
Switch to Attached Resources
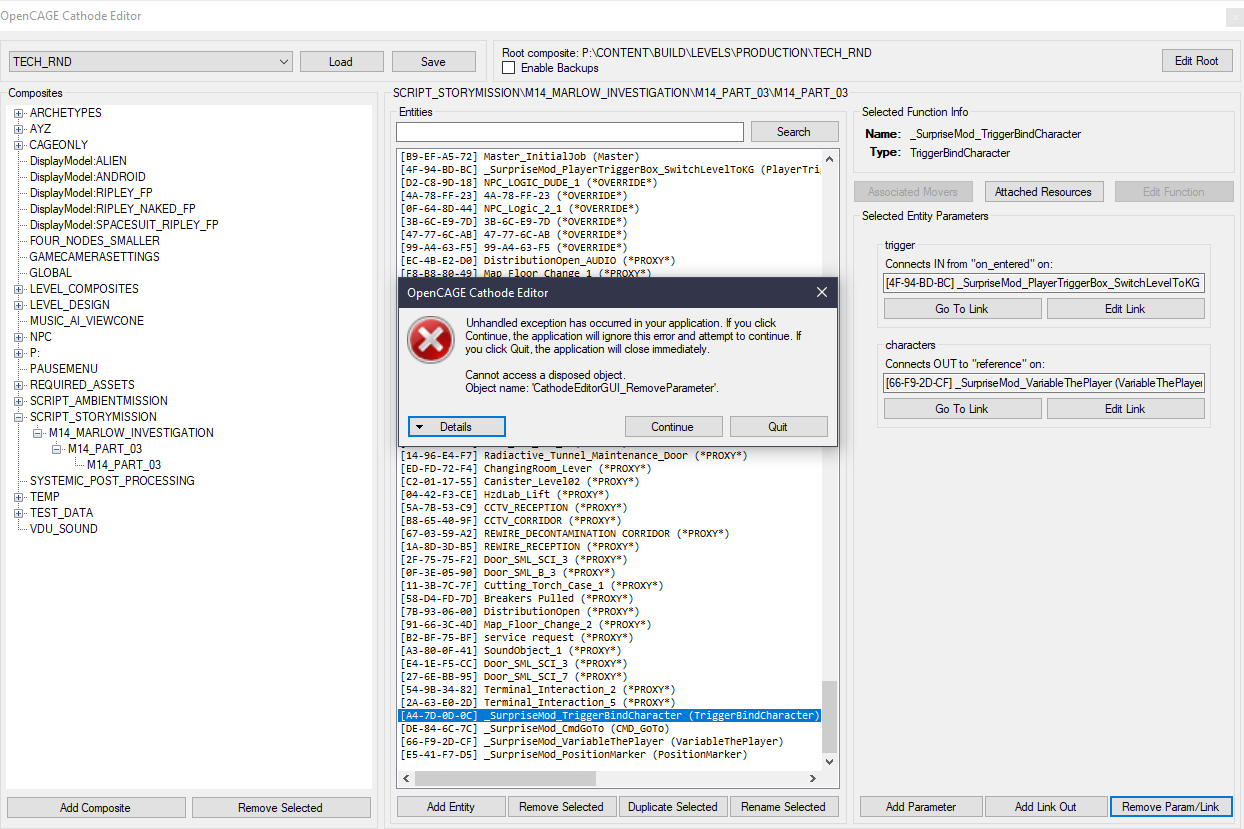point(1044,191)
